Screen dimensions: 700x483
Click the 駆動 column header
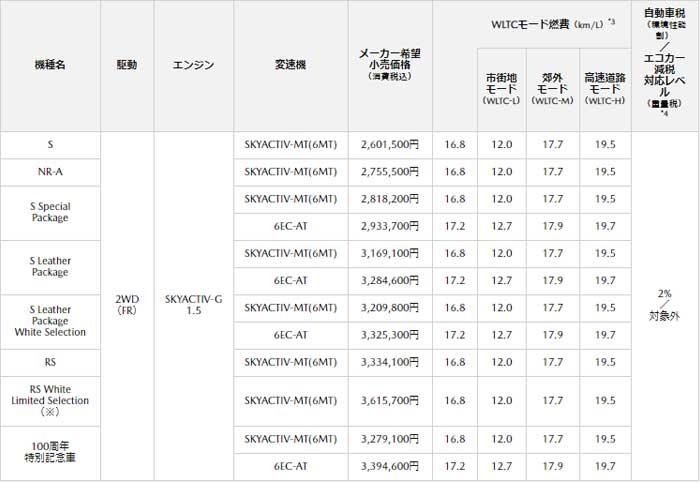click(127, 65)
